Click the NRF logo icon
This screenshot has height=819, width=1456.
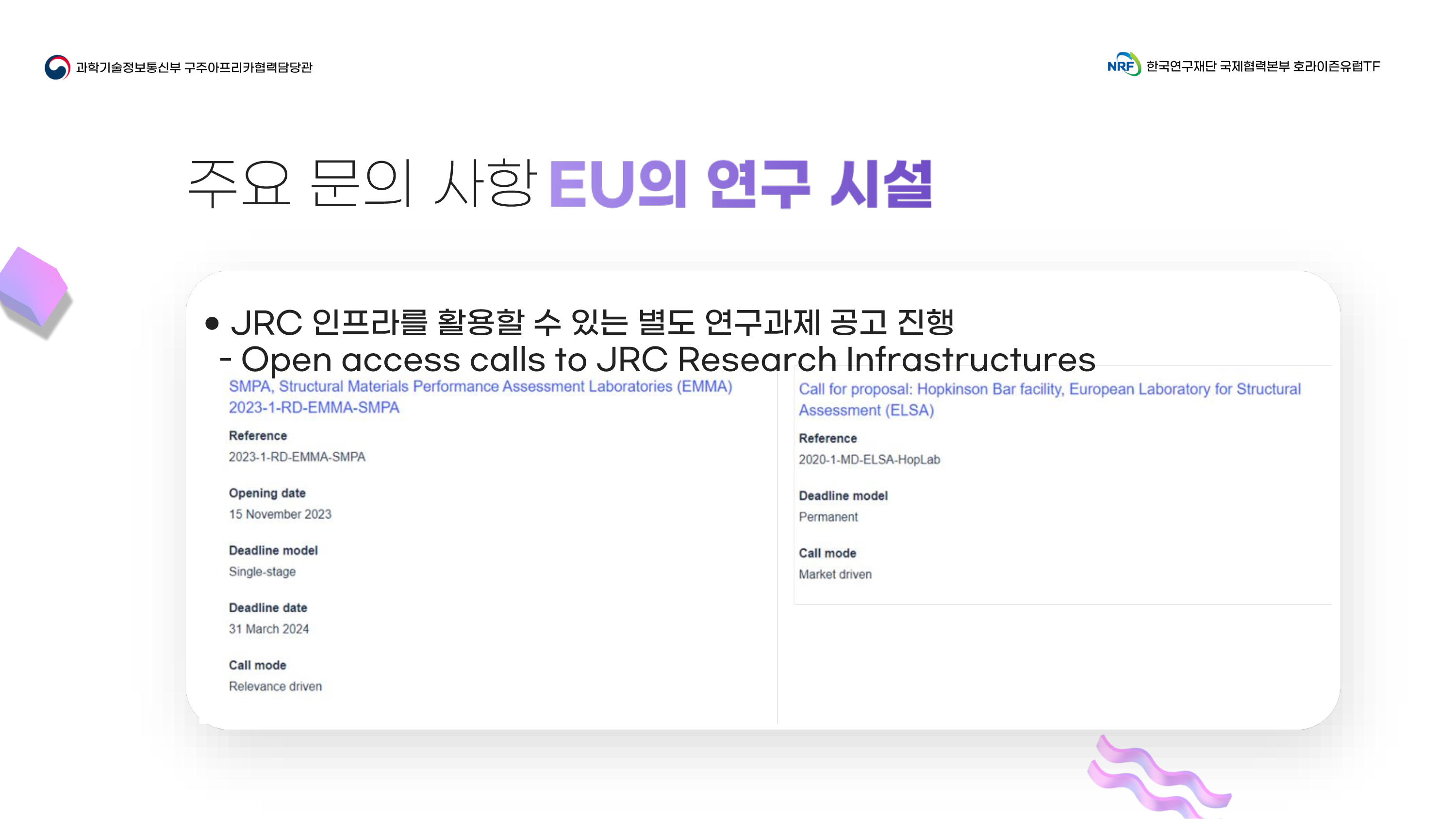(1124, 65)
